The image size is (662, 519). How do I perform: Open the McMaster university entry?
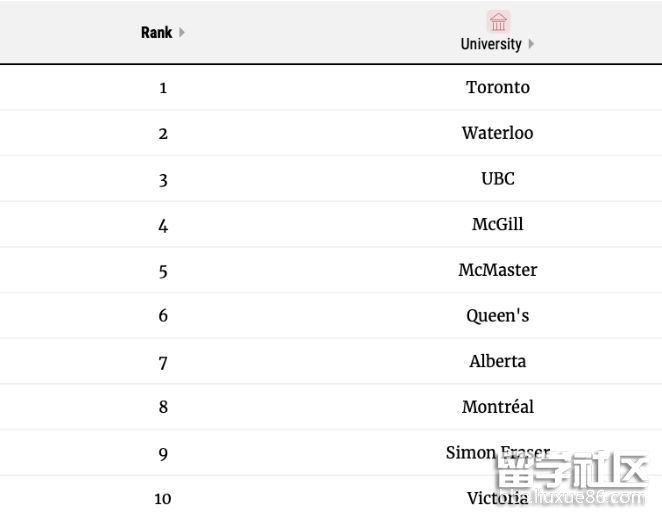pyautogui.click(x=498, y=270)
